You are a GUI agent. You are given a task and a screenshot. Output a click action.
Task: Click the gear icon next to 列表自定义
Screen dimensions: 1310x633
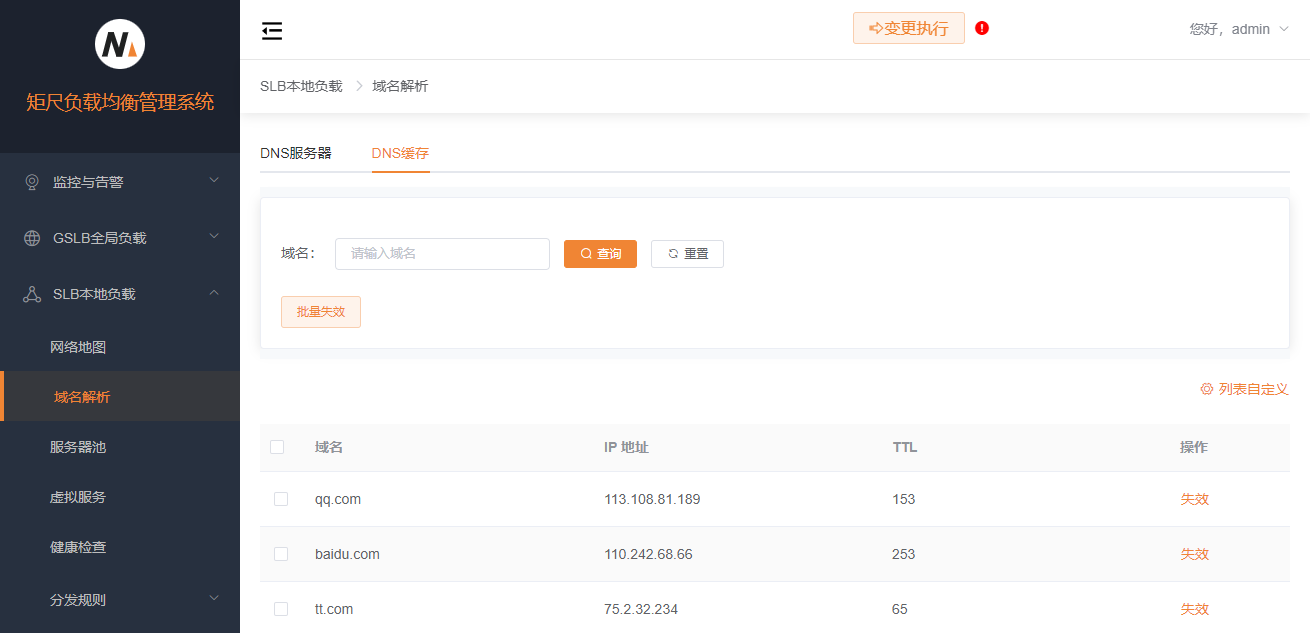point(1206,389)
